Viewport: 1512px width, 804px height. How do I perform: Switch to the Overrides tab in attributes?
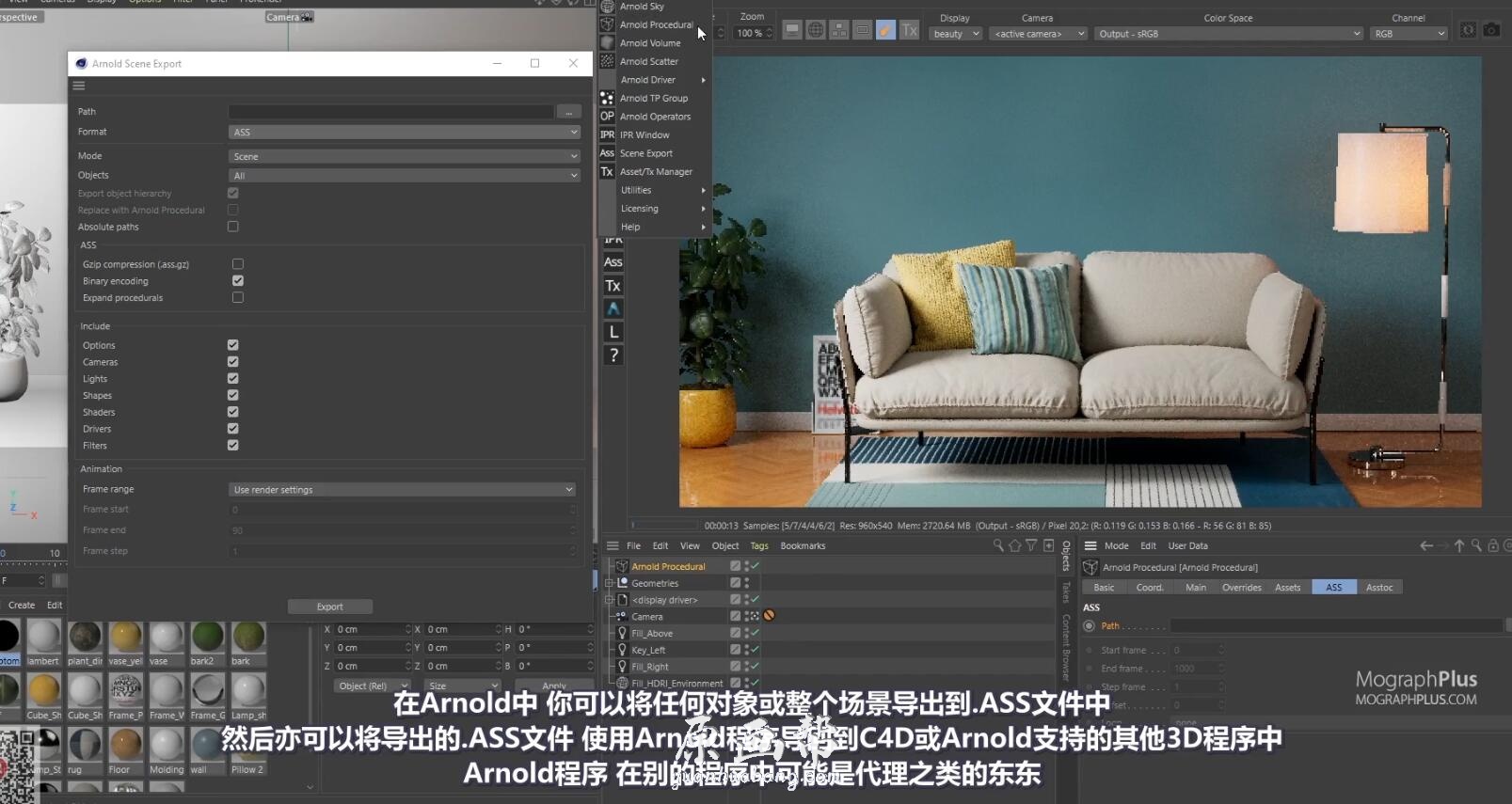(1241, 588)
